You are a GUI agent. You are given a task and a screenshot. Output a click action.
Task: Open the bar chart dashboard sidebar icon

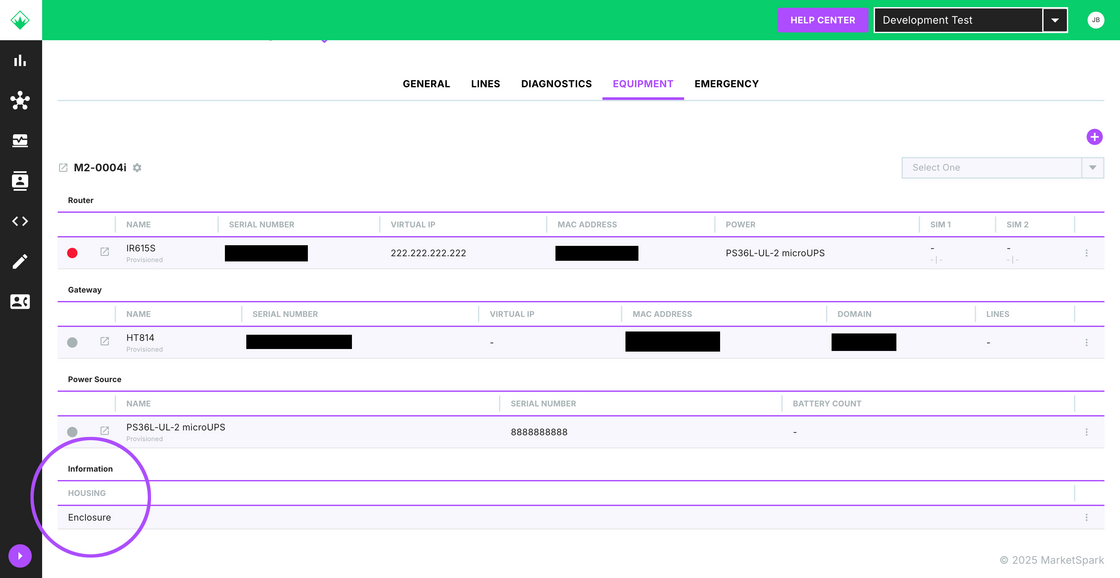point(20,60)
